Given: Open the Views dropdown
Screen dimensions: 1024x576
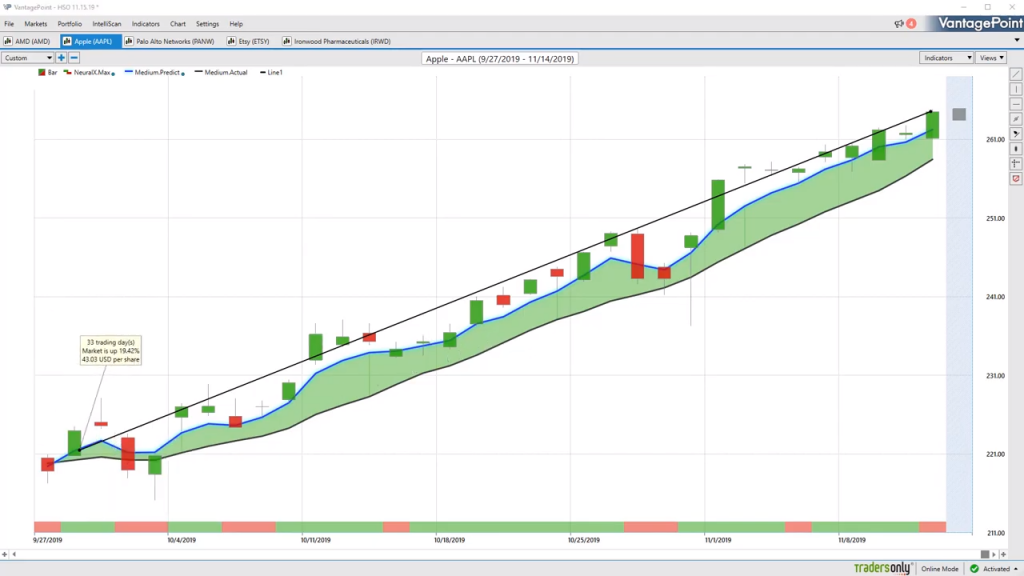Looking at the screenshot, I should coord(991,58).
